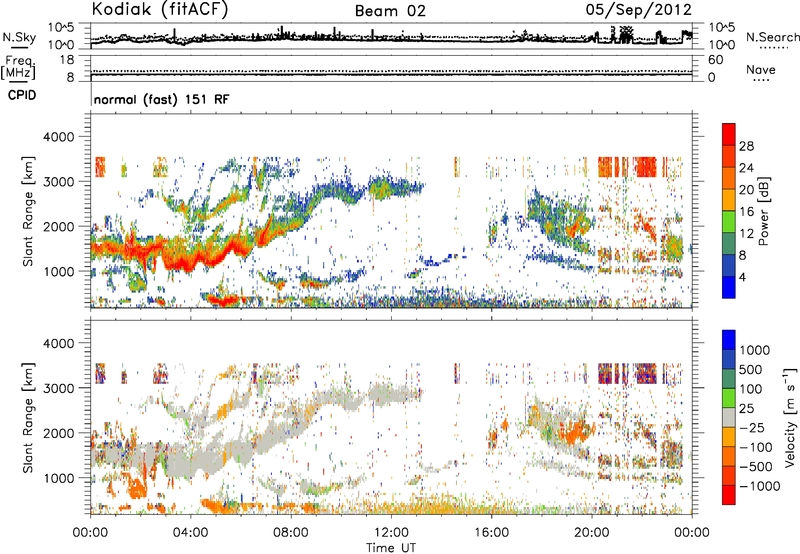Click the '10^5' tick beside N.Sky
Image resolution: width=800 pixels, height=554 pixels.
[x=61, y=28]
